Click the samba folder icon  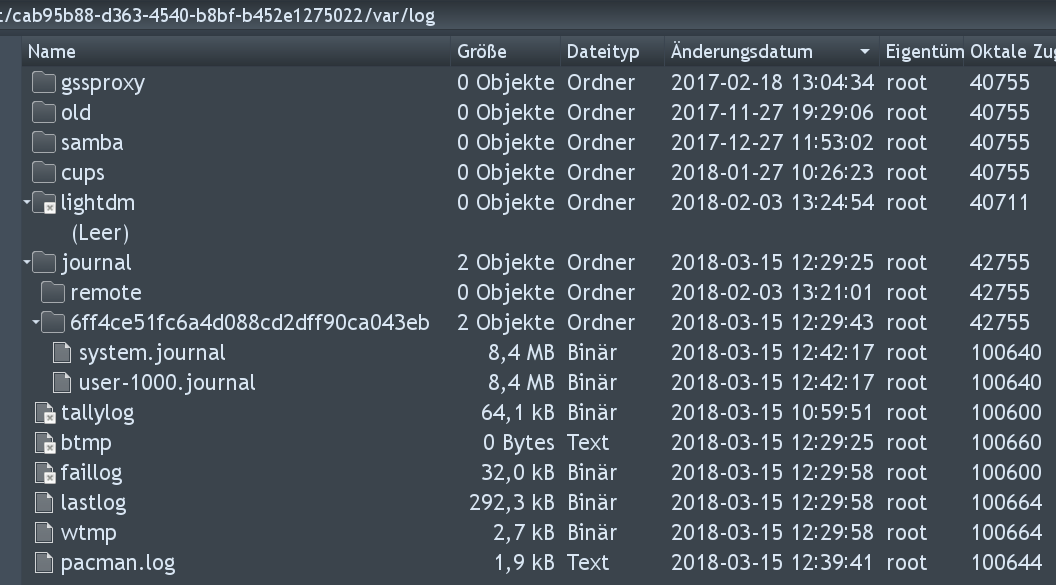click(44, 143)
